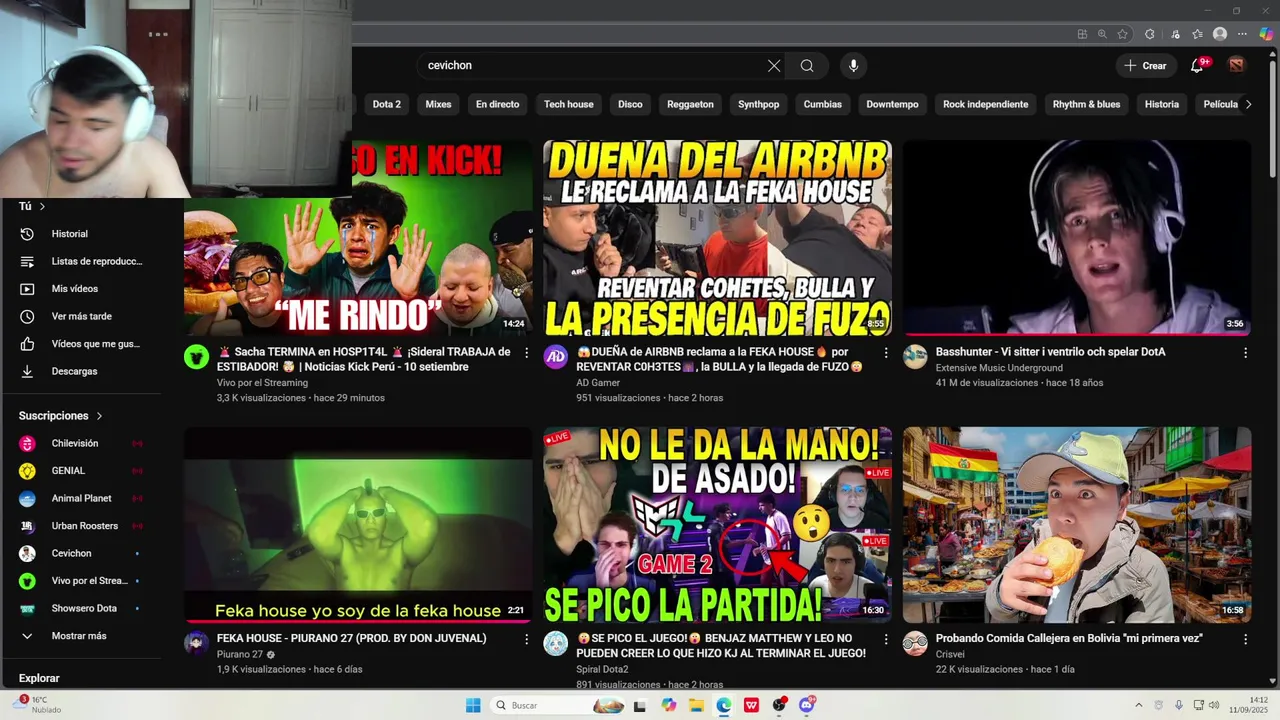Expand the Tú section chevron
This screenshot has height=720, width=1280.
point(42,206)
